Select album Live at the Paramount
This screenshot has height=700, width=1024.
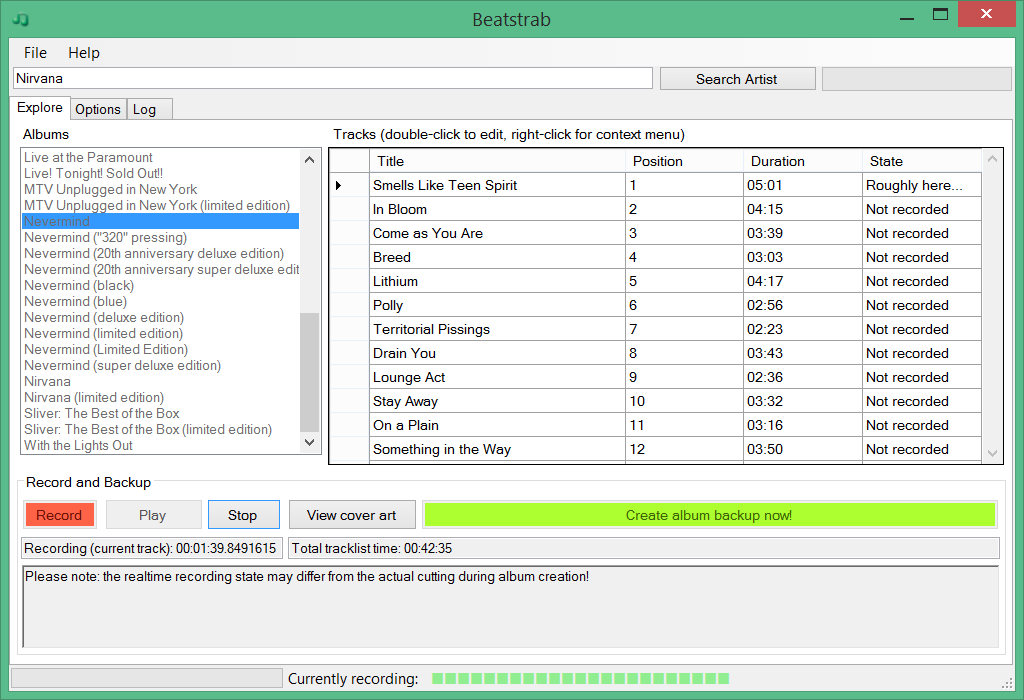(161, 157)
